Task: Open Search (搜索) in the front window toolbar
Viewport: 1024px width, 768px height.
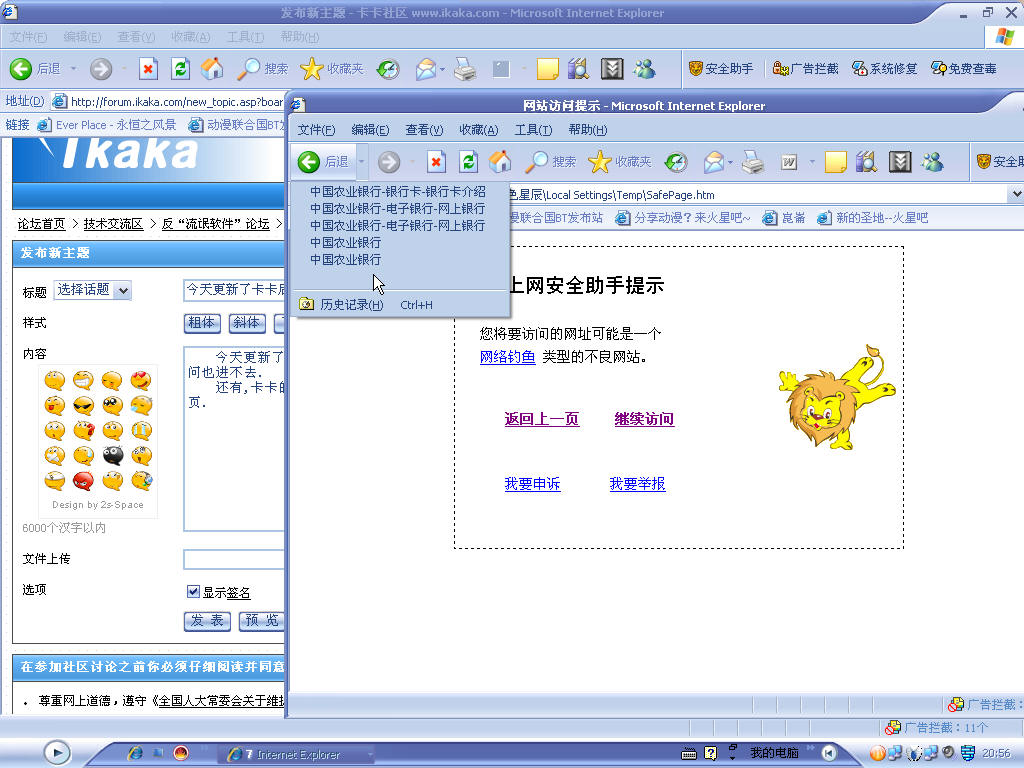Action: pos(550,161)
